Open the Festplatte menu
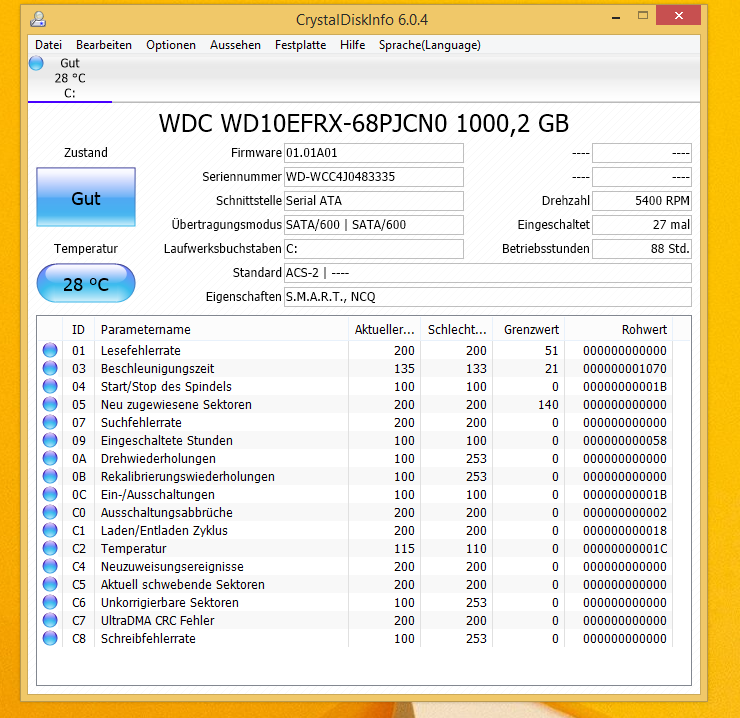 (300, 45)
